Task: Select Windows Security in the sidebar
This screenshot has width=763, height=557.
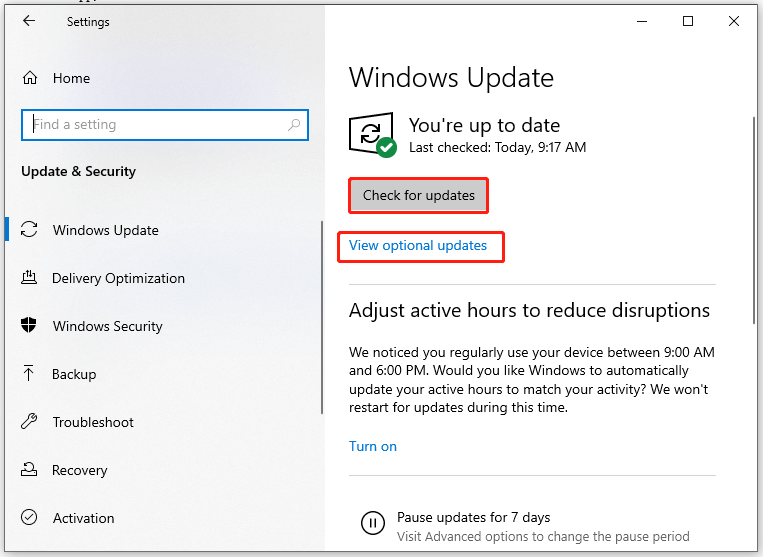Action: point(108,326)
